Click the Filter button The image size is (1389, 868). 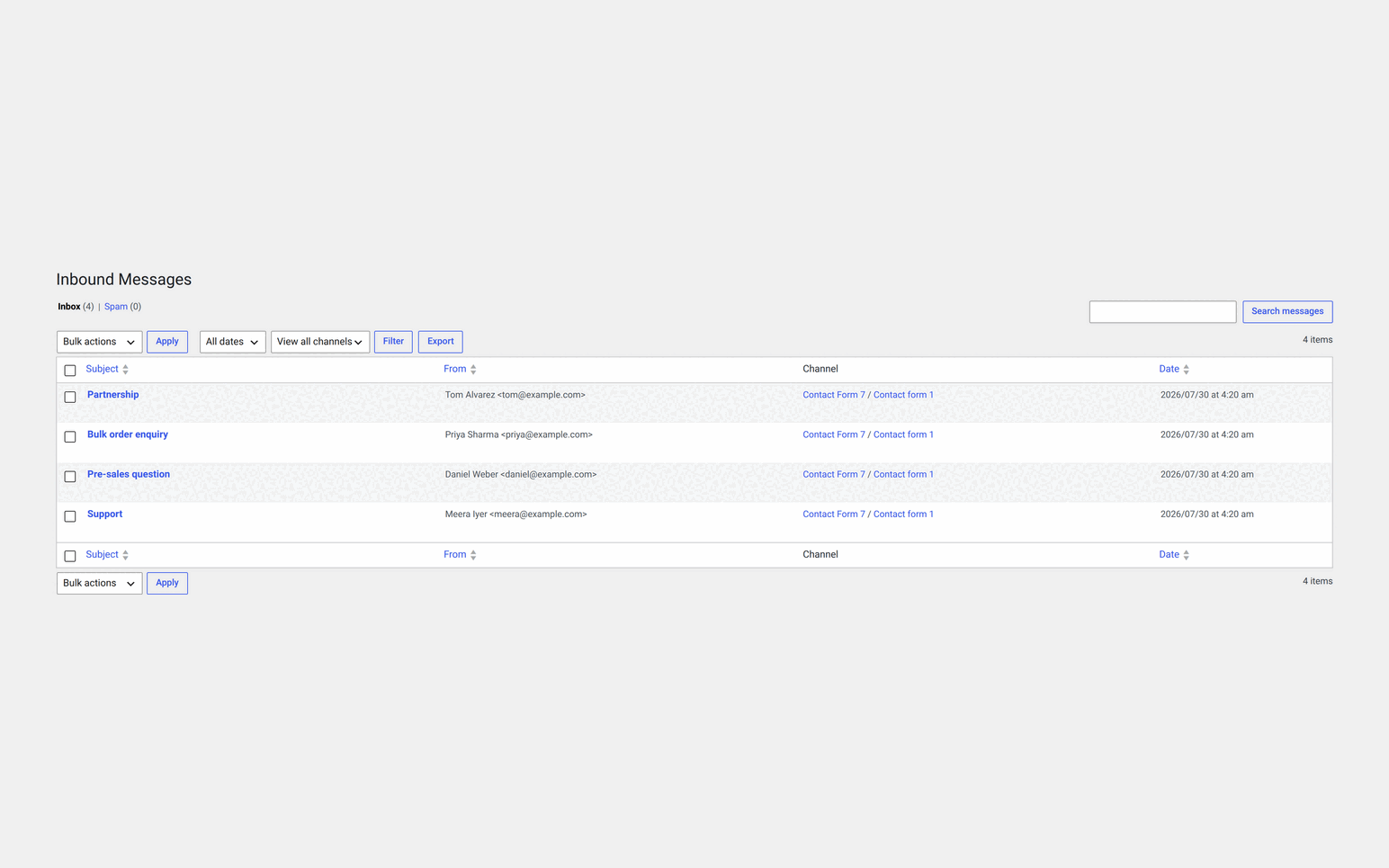393,342
